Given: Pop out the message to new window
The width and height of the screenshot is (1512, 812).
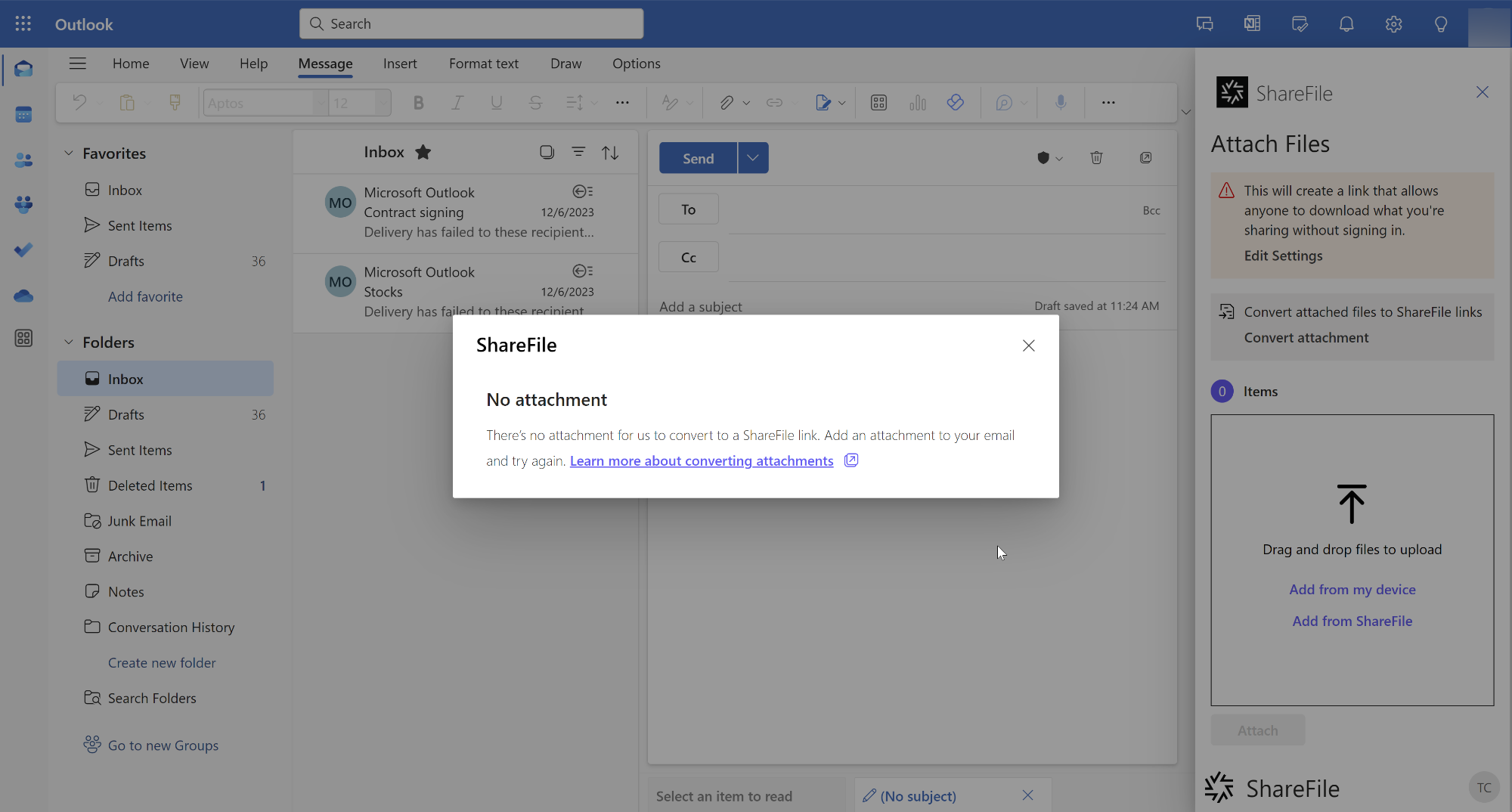Looking at the screenshot, I should point(1145,157).
